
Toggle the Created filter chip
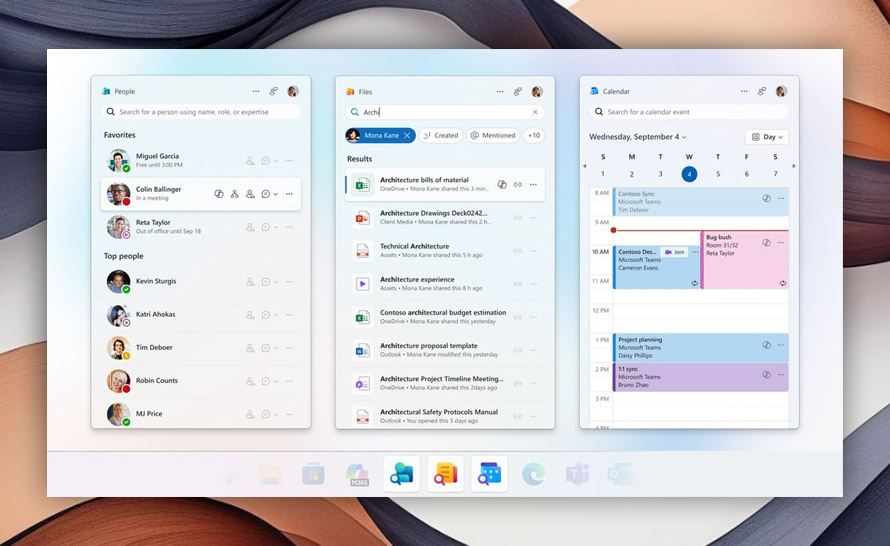[441, 135]
